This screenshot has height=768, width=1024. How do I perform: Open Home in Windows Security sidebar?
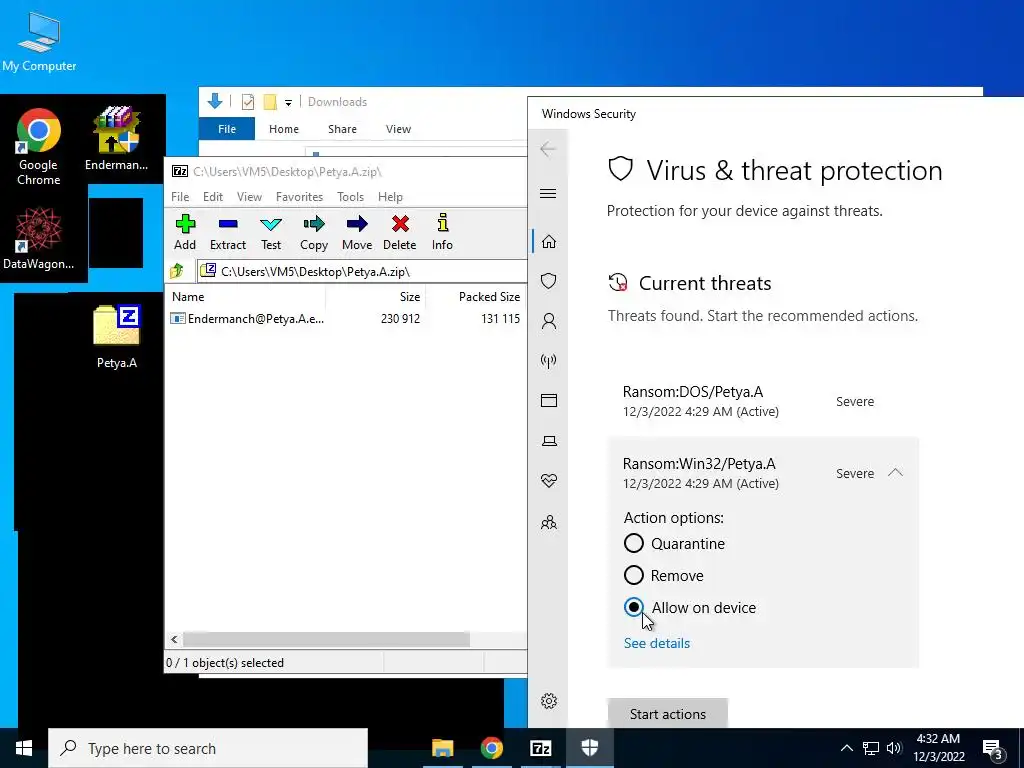pos(549,242)
